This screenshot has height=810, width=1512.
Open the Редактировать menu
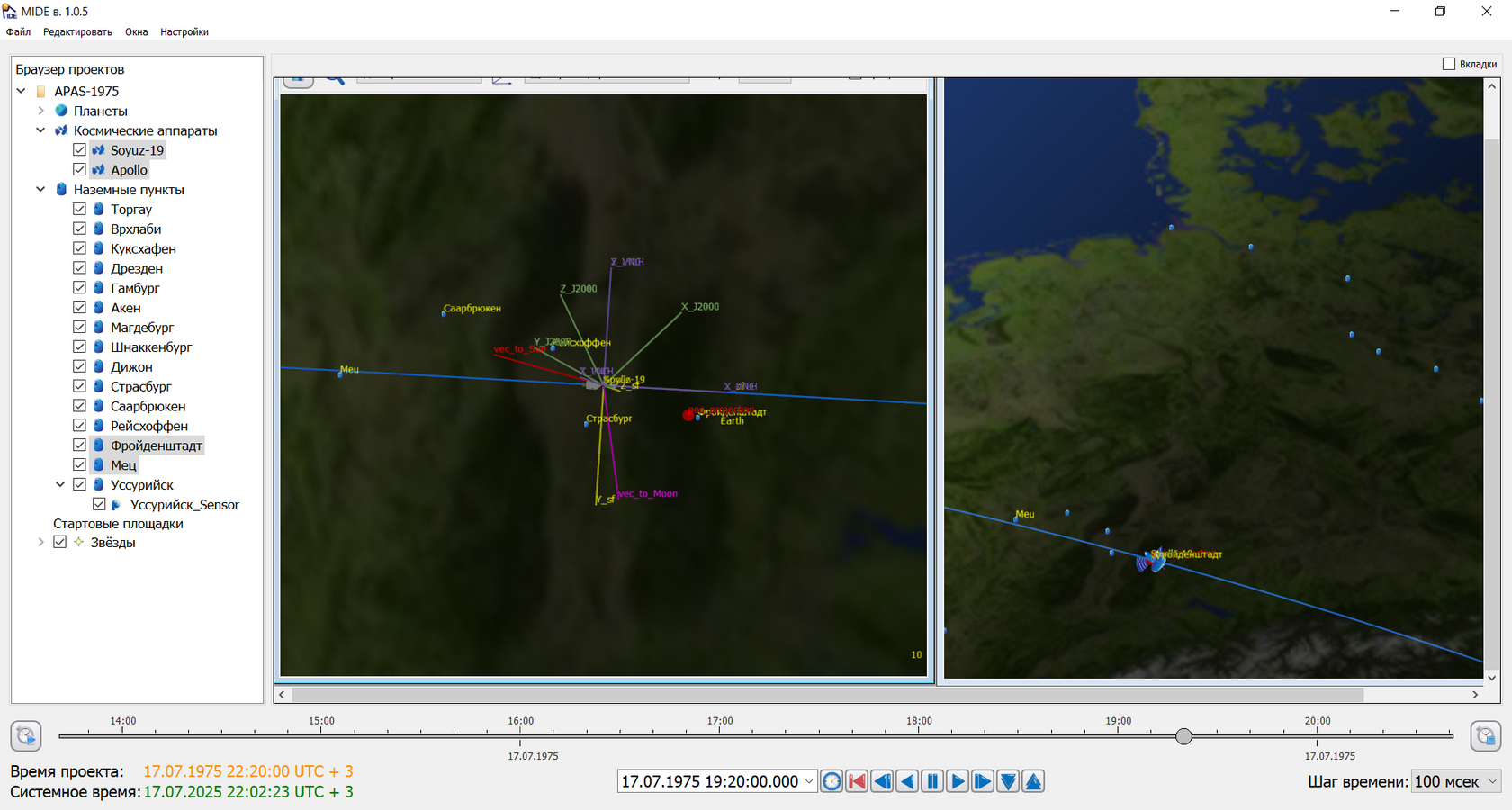pyautogui.click(x=77, y=31)
